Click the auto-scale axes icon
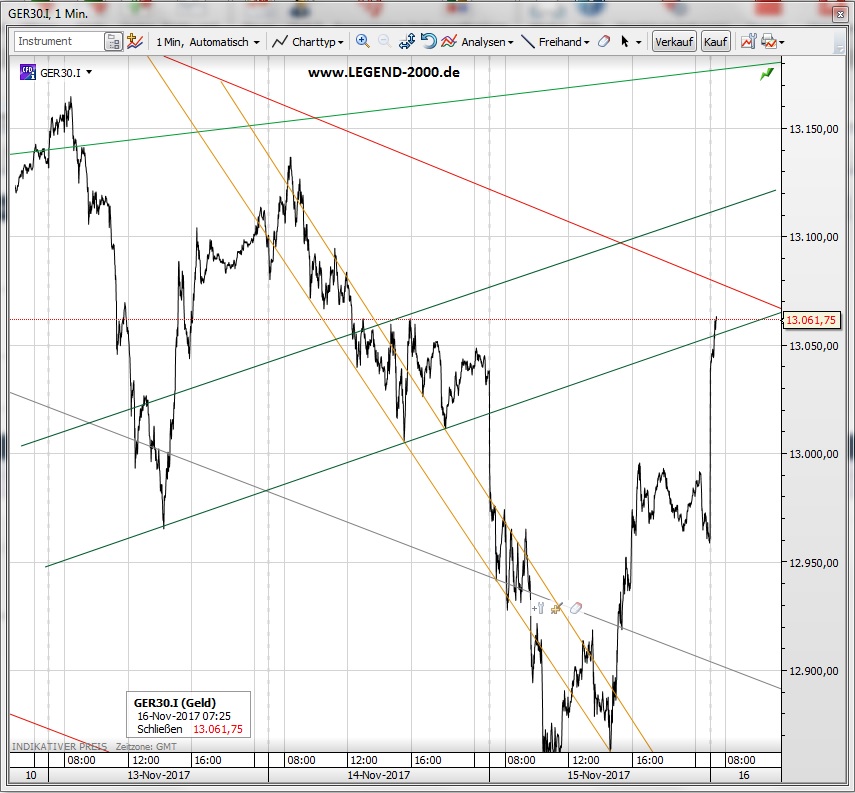 pos(407,41)
